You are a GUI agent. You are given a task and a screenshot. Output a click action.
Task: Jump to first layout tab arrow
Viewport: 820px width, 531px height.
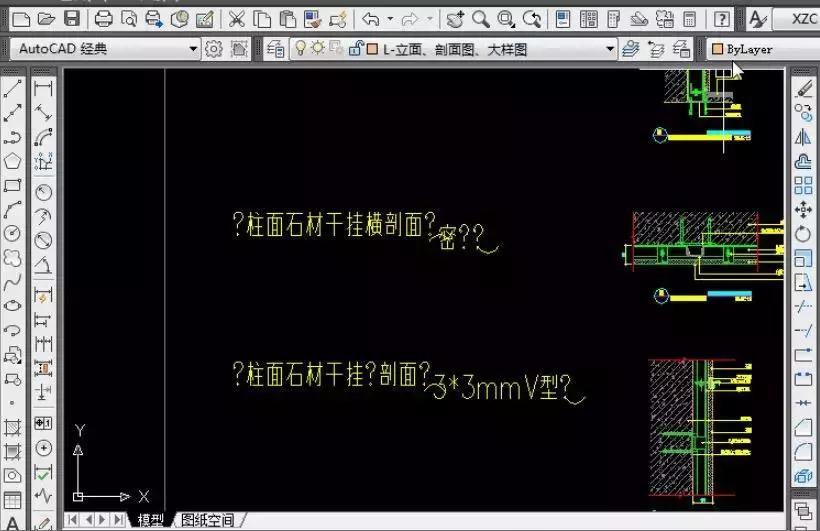[73, 520]
